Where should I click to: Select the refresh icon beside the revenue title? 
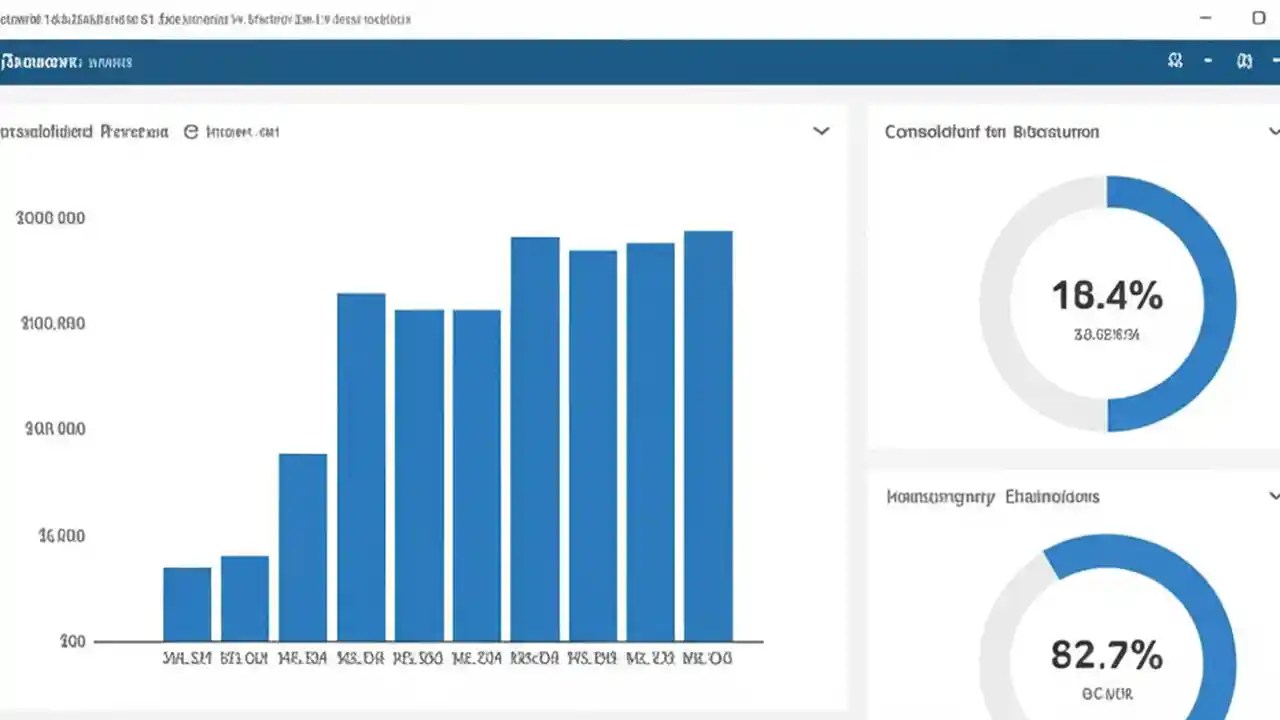(x=190, y=131)
